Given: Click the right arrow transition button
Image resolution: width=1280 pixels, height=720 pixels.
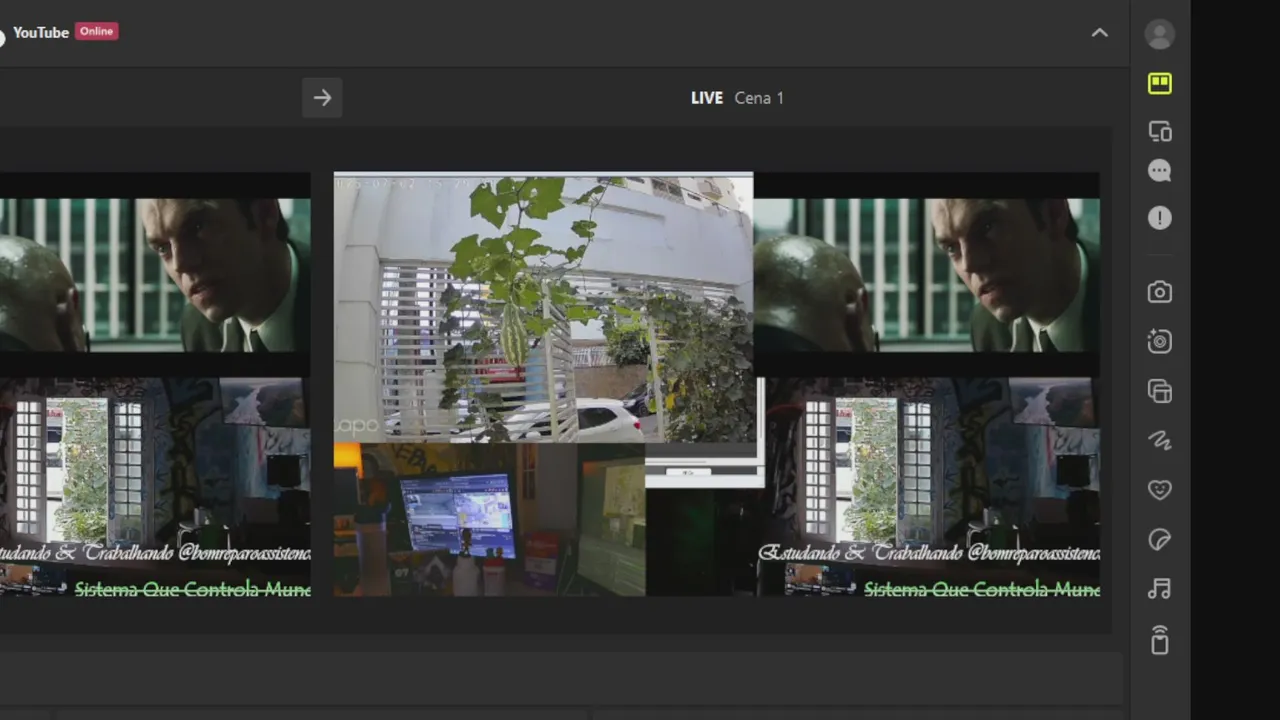Looking at the screenshot, I should [x=322, y=98].
